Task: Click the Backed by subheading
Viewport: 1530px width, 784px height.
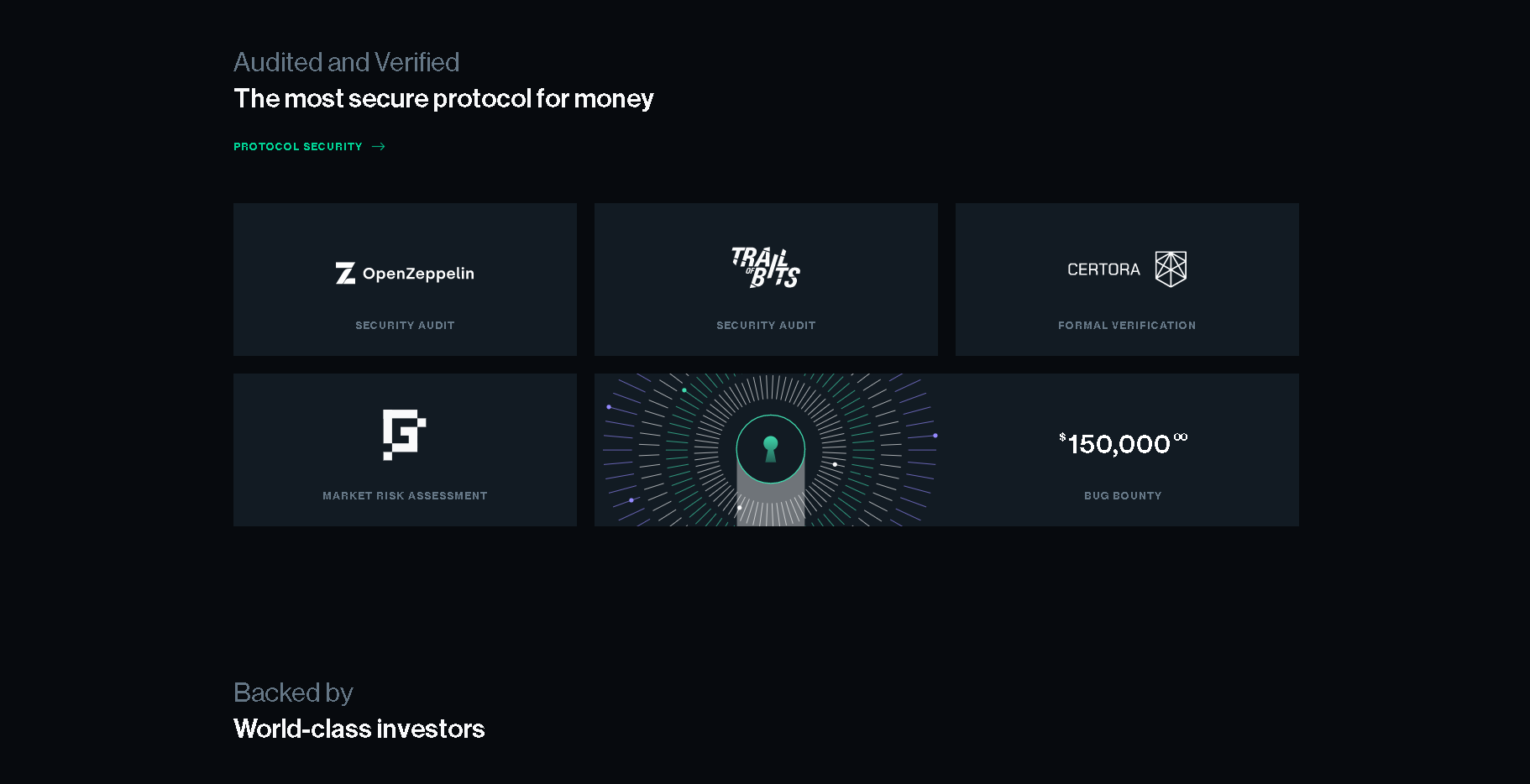Action: pos(293,693)
